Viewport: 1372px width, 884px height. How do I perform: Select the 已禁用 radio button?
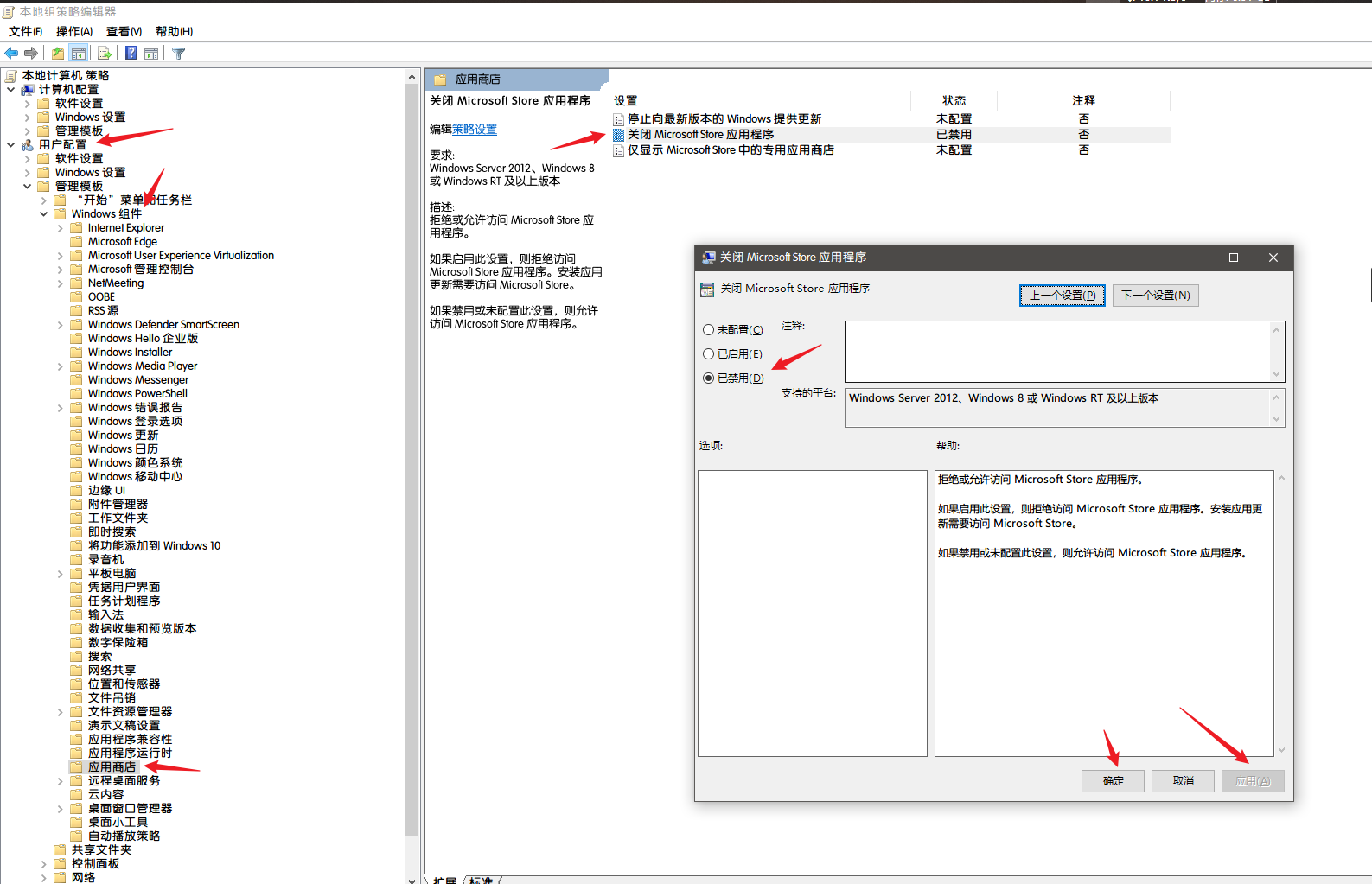point(709,378)
